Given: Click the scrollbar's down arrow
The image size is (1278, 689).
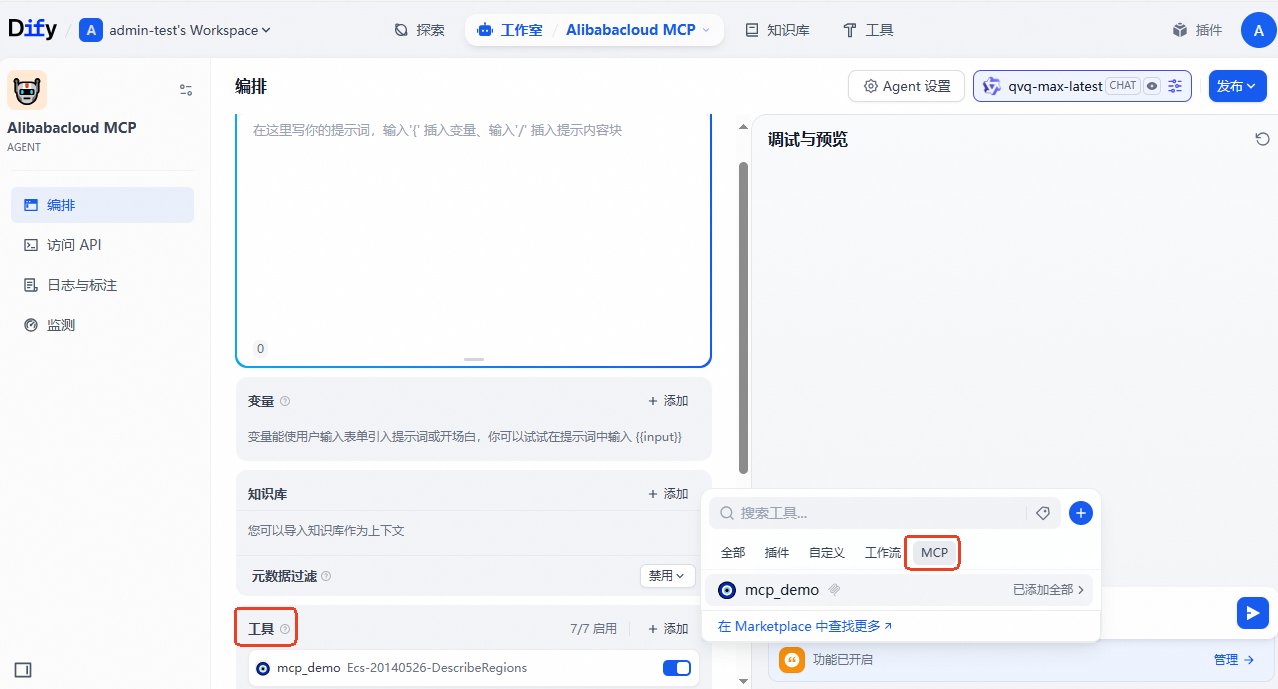Looking at the screenshot, I should point(743,681).
